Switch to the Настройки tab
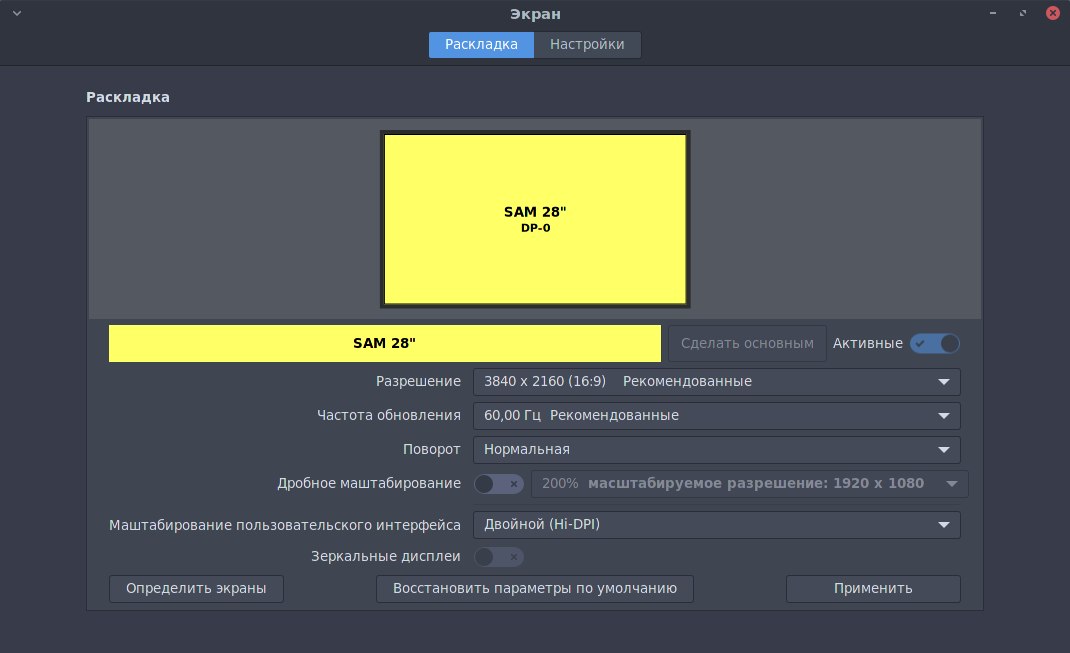 (587, 44)
